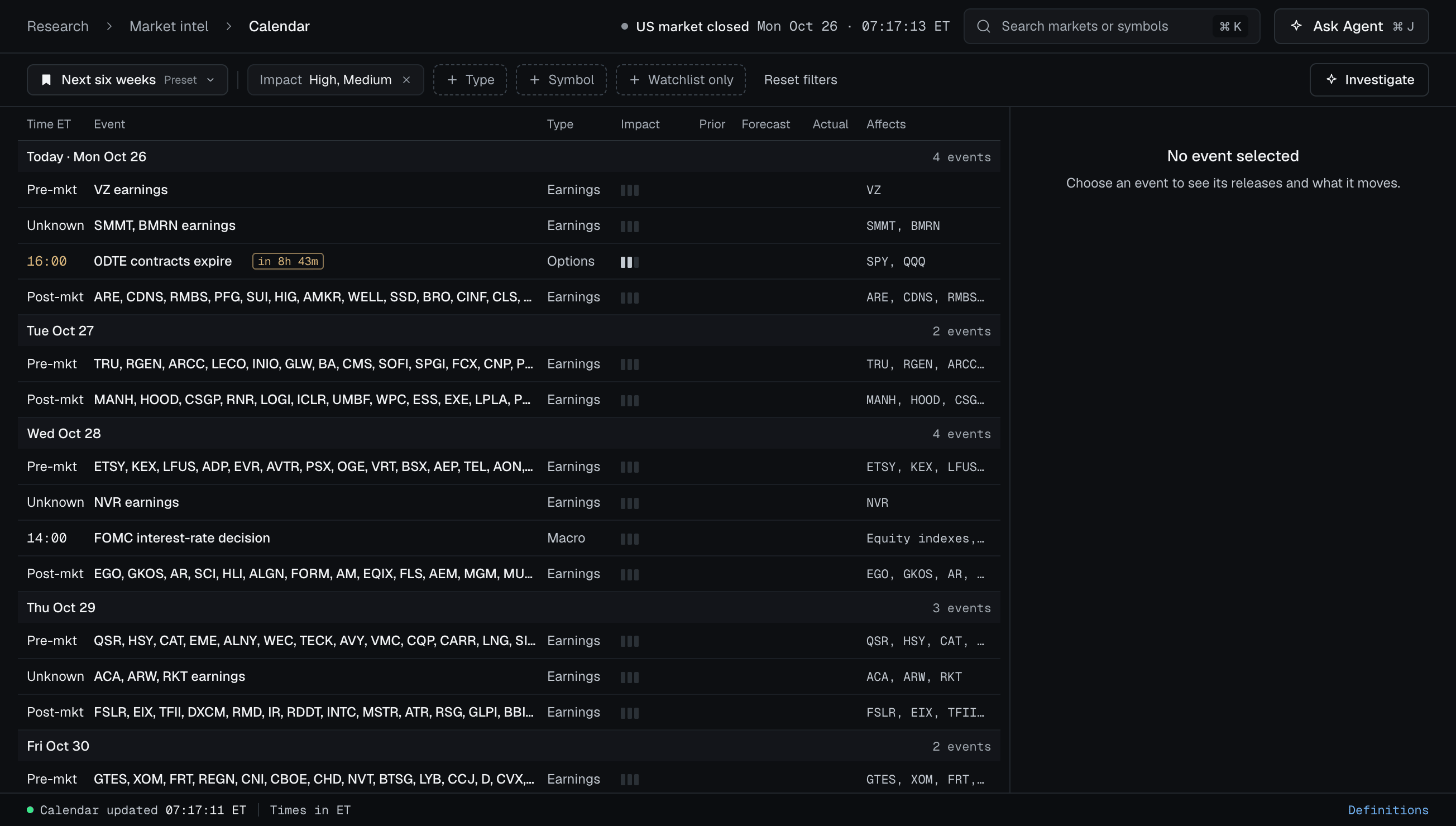Click the search magnifier icon
Viewport: 1456px width, 826px height.
click(x=983, y=26)
